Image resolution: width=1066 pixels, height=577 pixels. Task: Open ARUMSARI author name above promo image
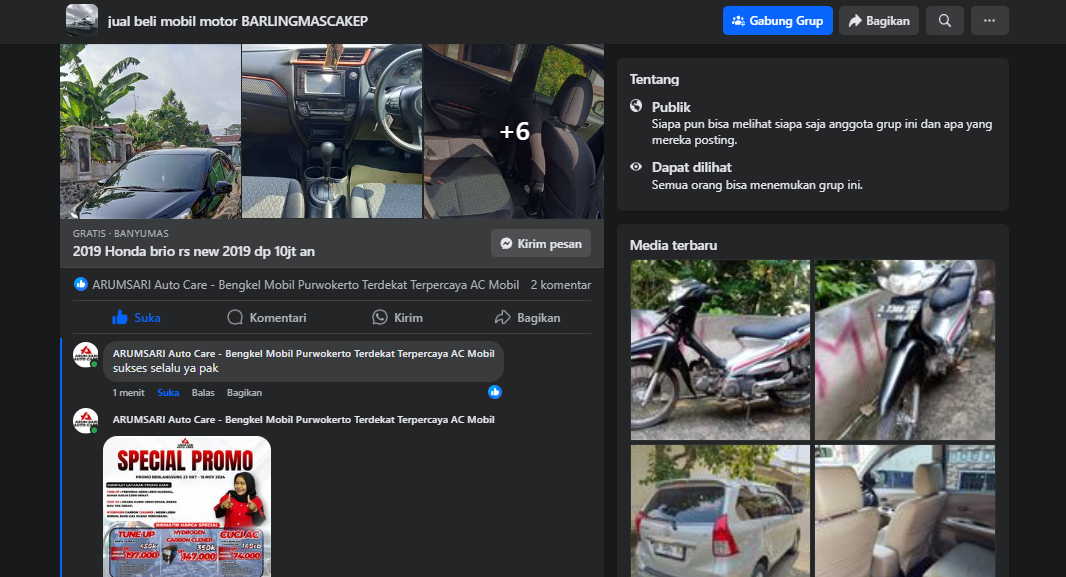pos(303,419)
